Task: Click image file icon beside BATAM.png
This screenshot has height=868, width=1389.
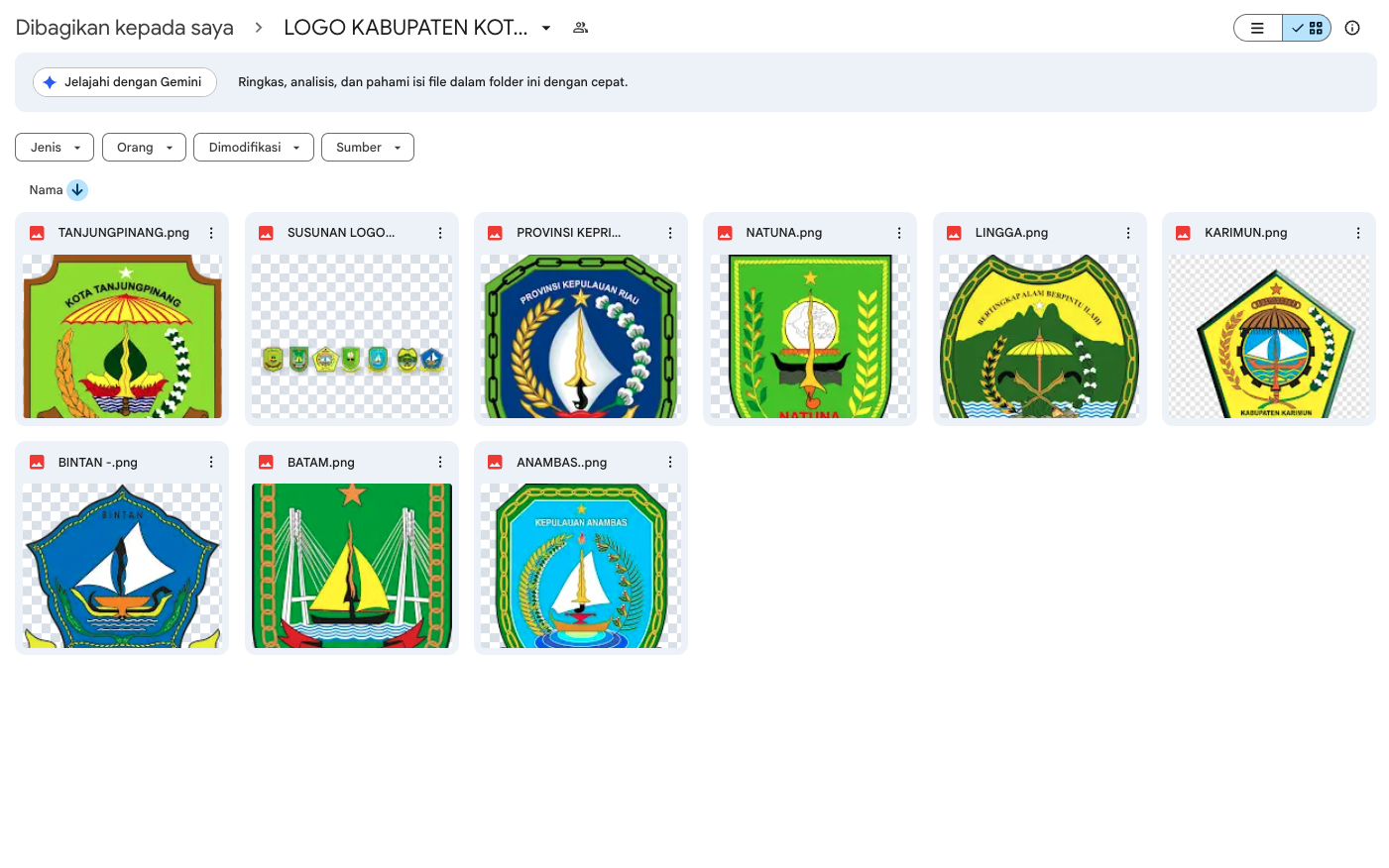Action: point(266,462)
